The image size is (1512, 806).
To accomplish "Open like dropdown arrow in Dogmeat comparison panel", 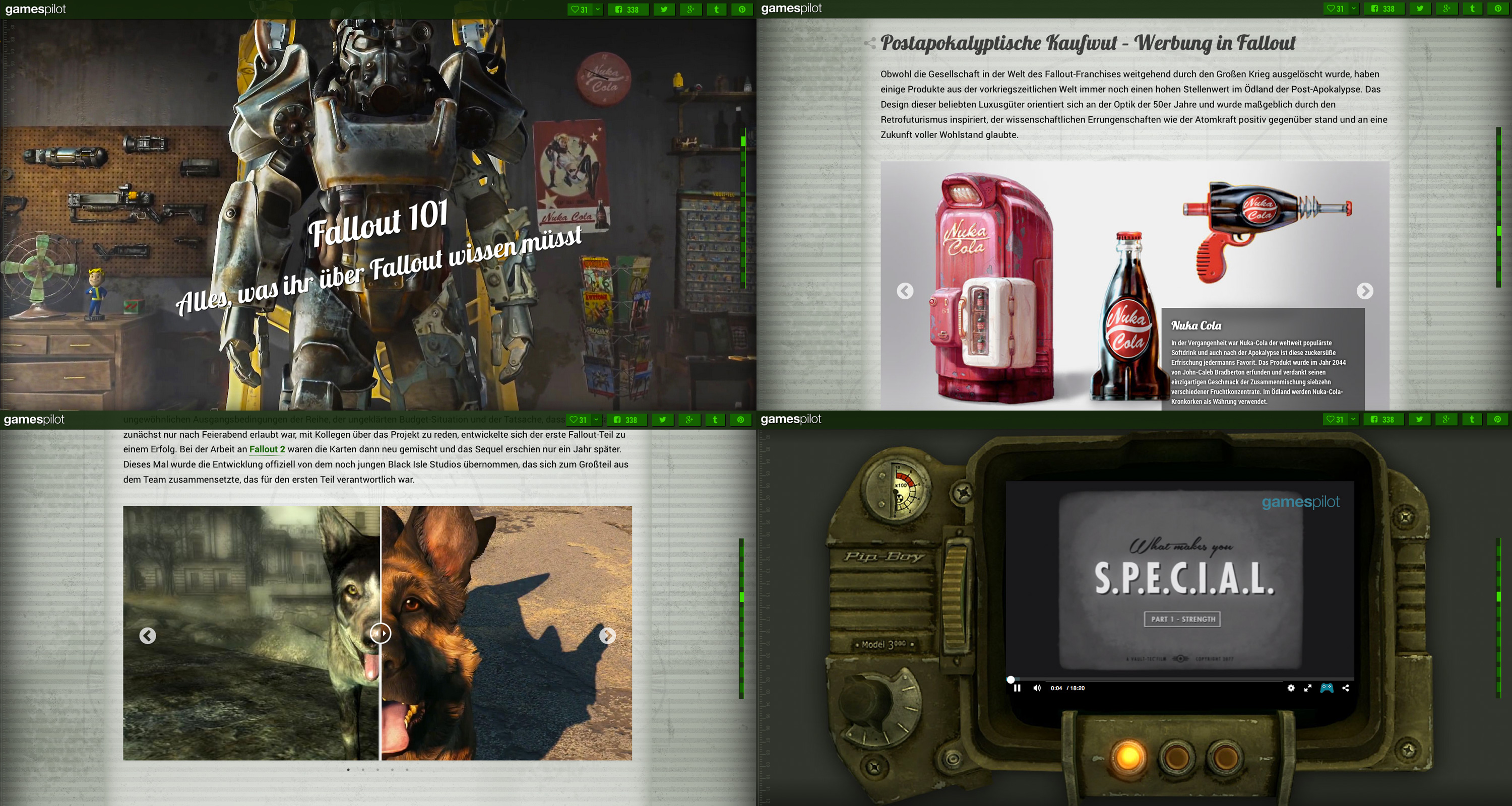I will tap(596, 420).
